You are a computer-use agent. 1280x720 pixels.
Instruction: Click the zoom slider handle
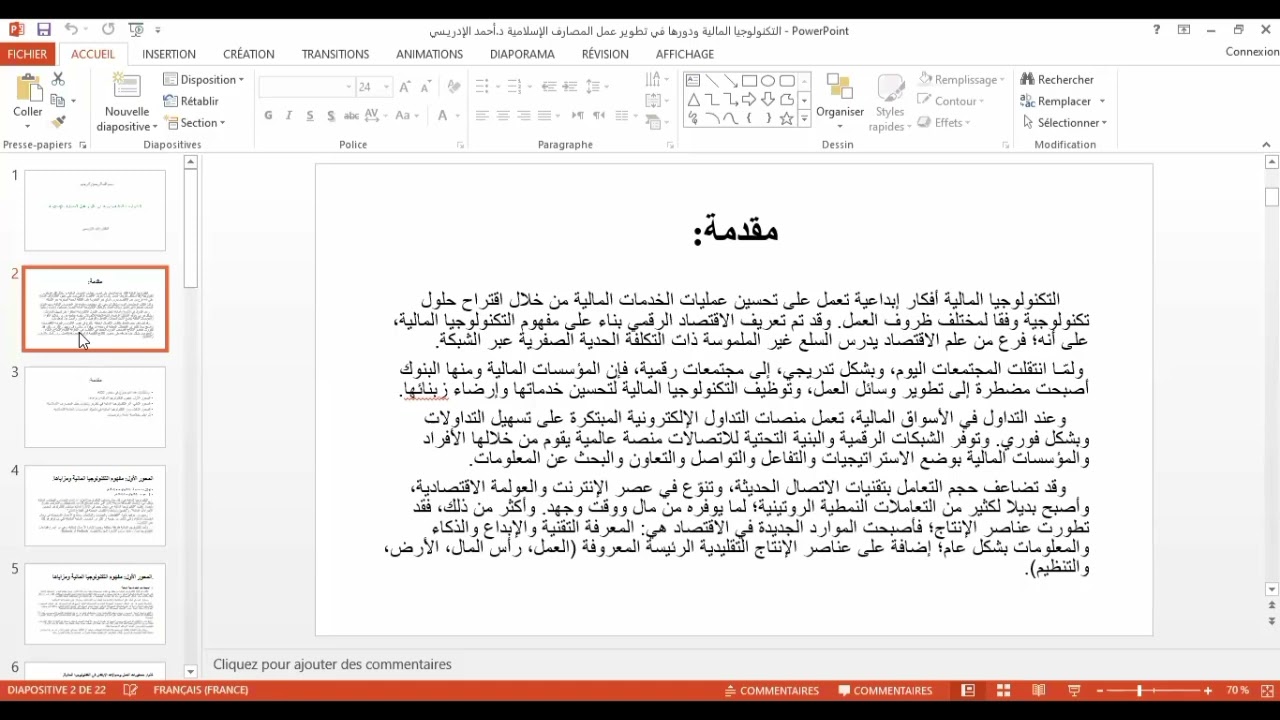click(1137, 691)
